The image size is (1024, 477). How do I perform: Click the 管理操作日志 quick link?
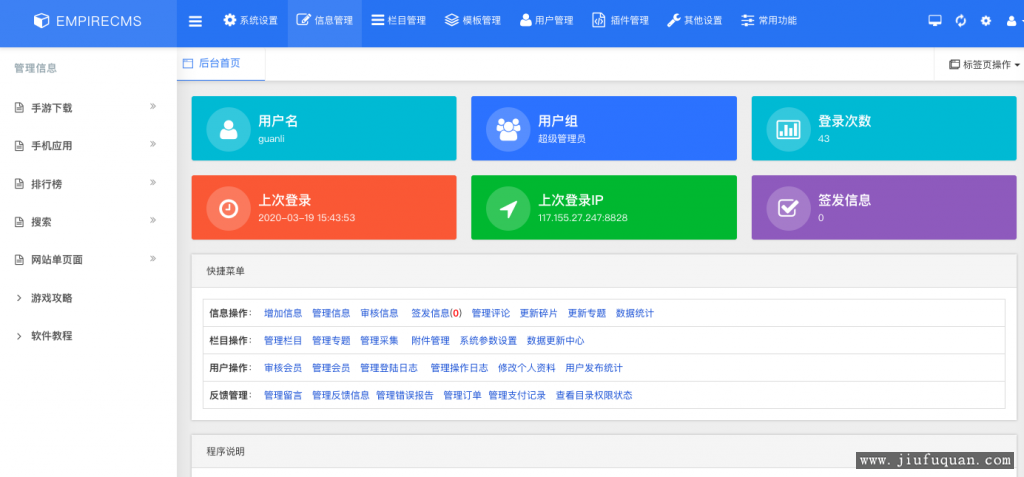[459, 368]
